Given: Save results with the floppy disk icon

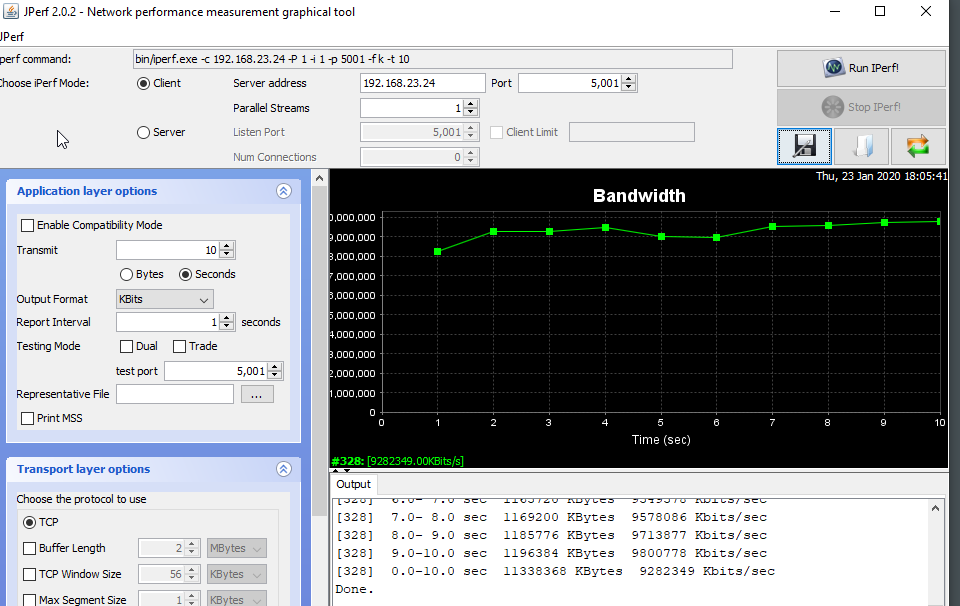Looking at the screenshot, I should coord(804,146).
